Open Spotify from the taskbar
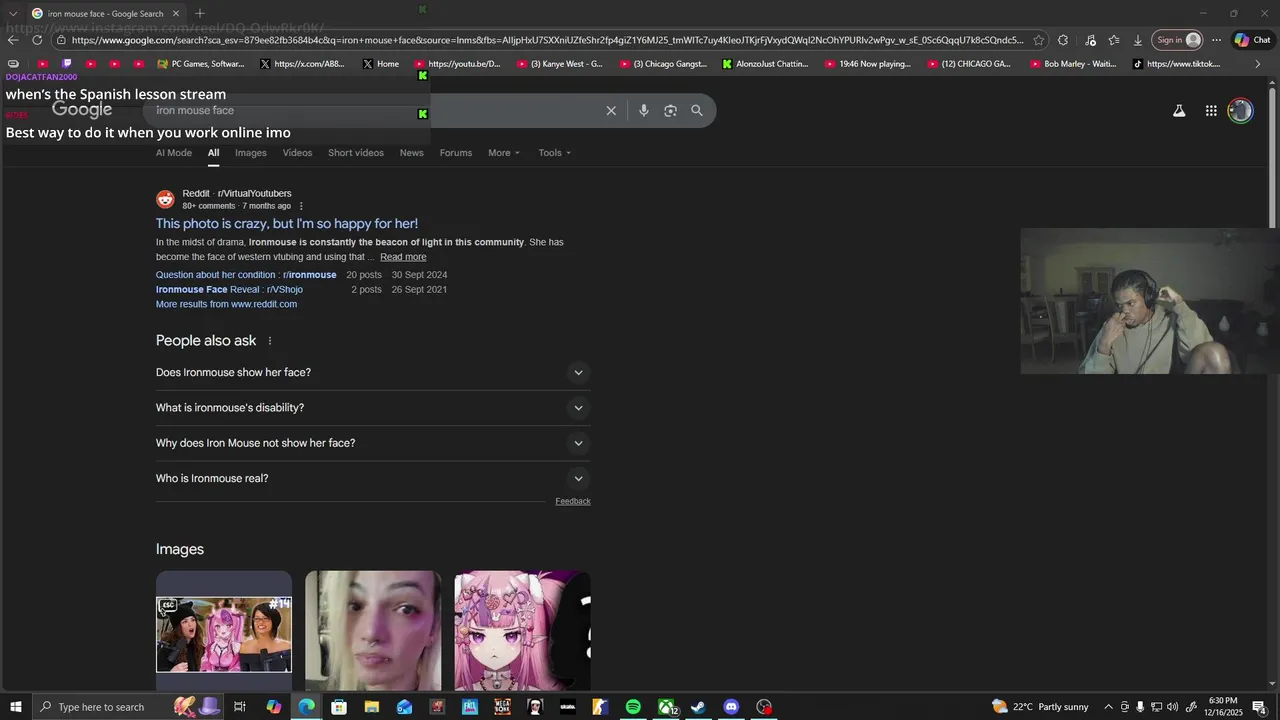Image resolution: width=1280 pixels, height=720 pixels. (x=633, y=707)
